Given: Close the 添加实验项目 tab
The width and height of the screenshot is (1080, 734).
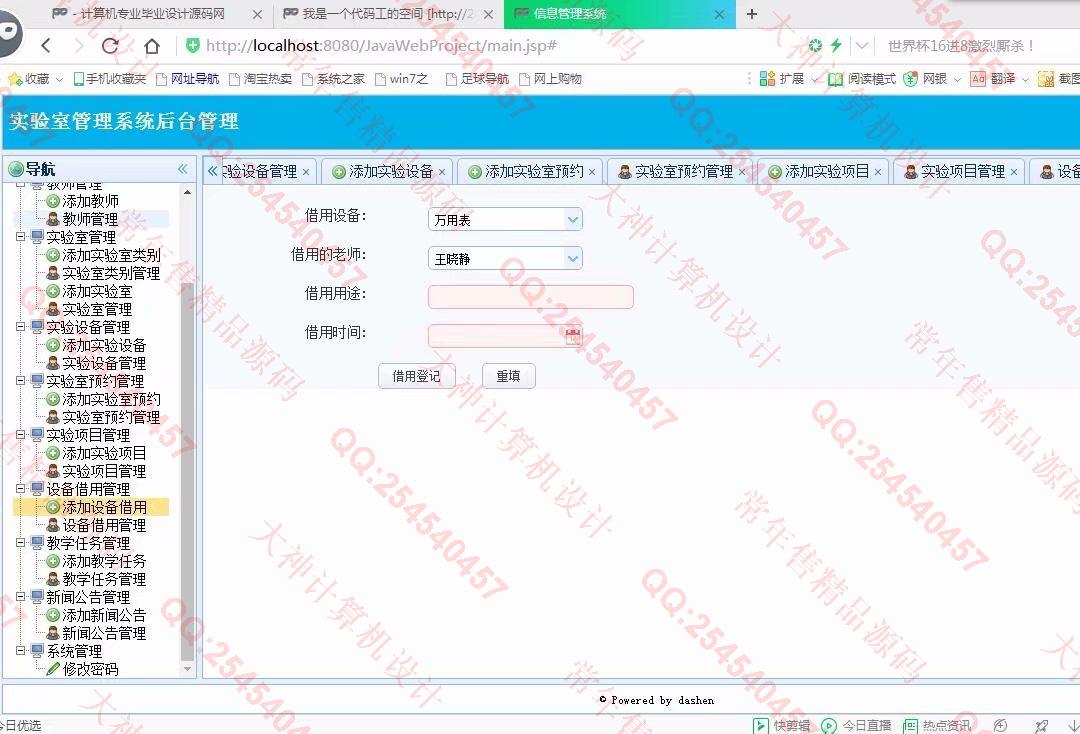Looking at the screenshot, I should 878,172.
